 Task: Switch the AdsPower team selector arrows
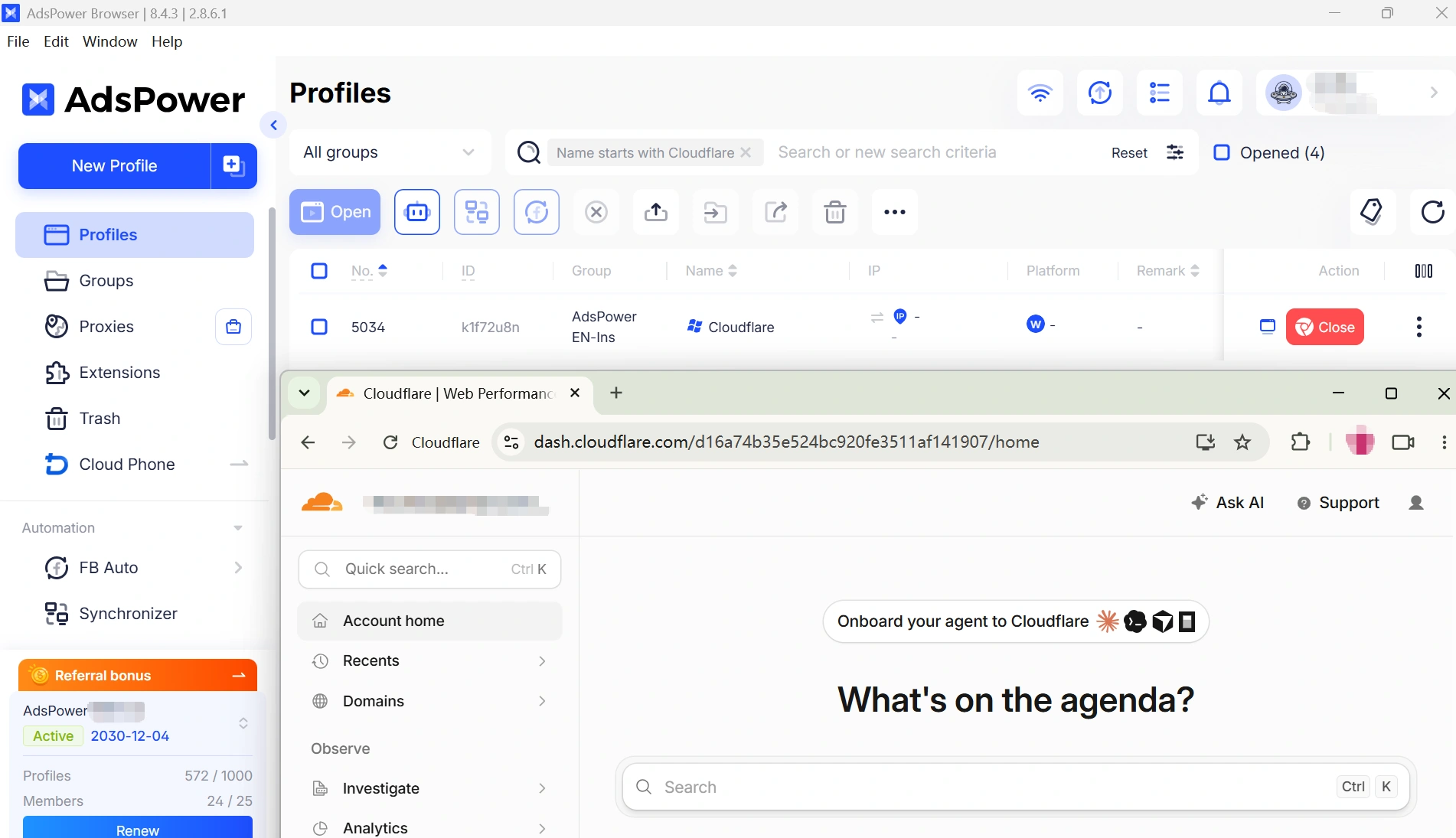pos(243,723)
